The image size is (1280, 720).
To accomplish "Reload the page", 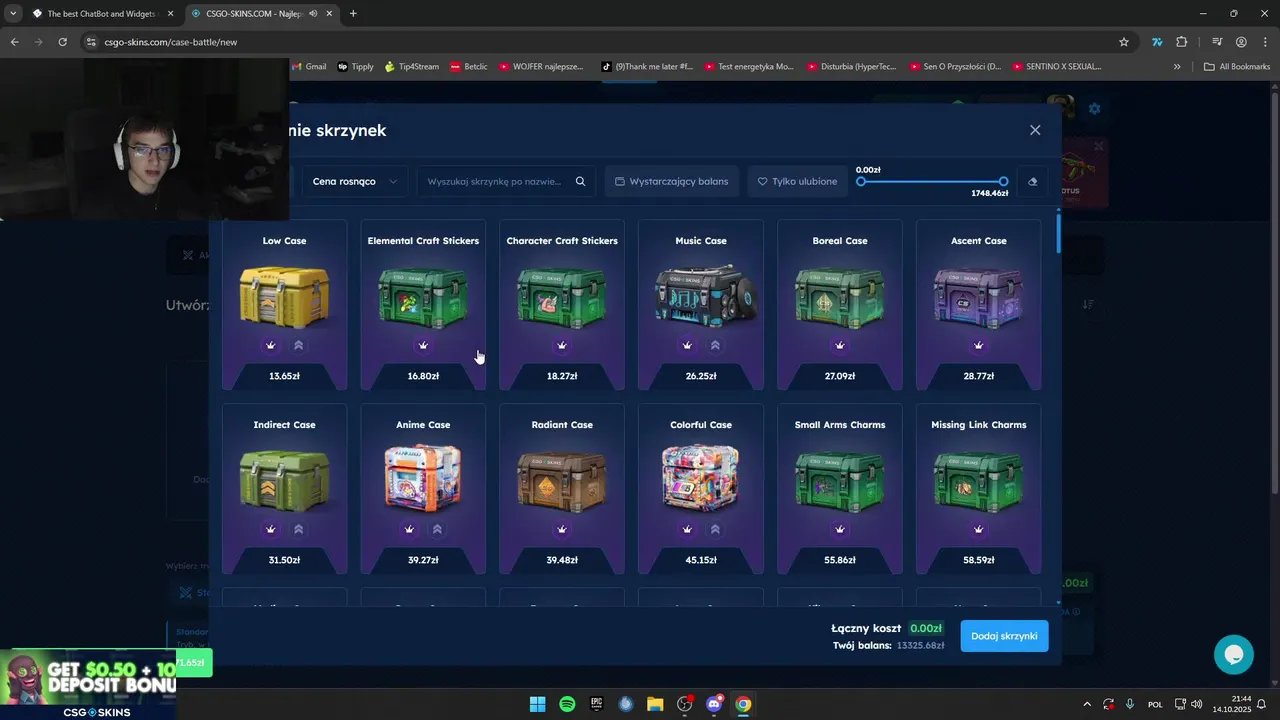I will (x=62, y=42).
